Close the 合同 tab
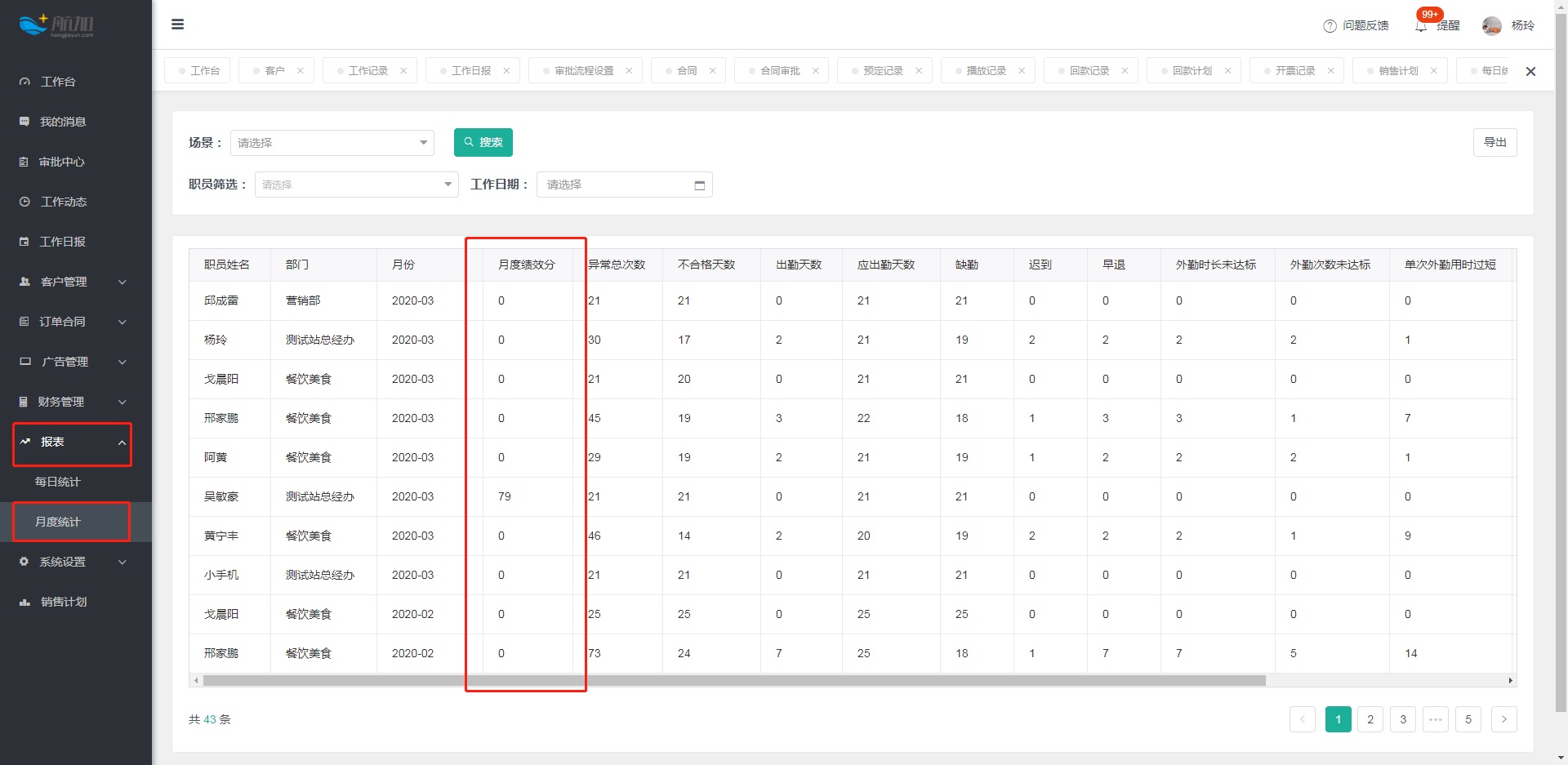Screen dimensions: 1568x765 pyautogui.click(x=712, y=71)
